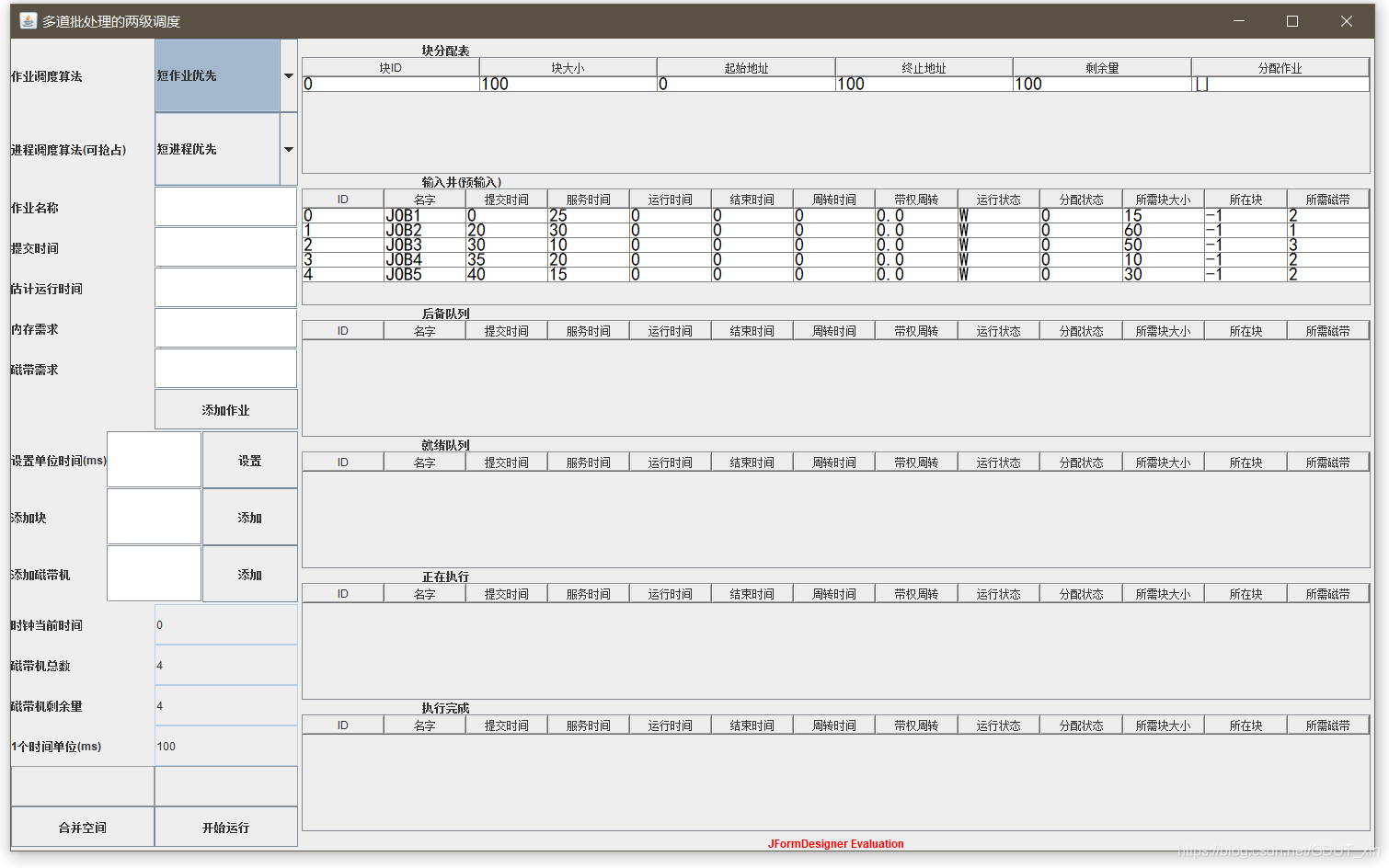Click ID header in 执行完成 table
Image resolution: width=1389 pixels, height=868 pixels.
pyautogui.click(x=343, y=725)
